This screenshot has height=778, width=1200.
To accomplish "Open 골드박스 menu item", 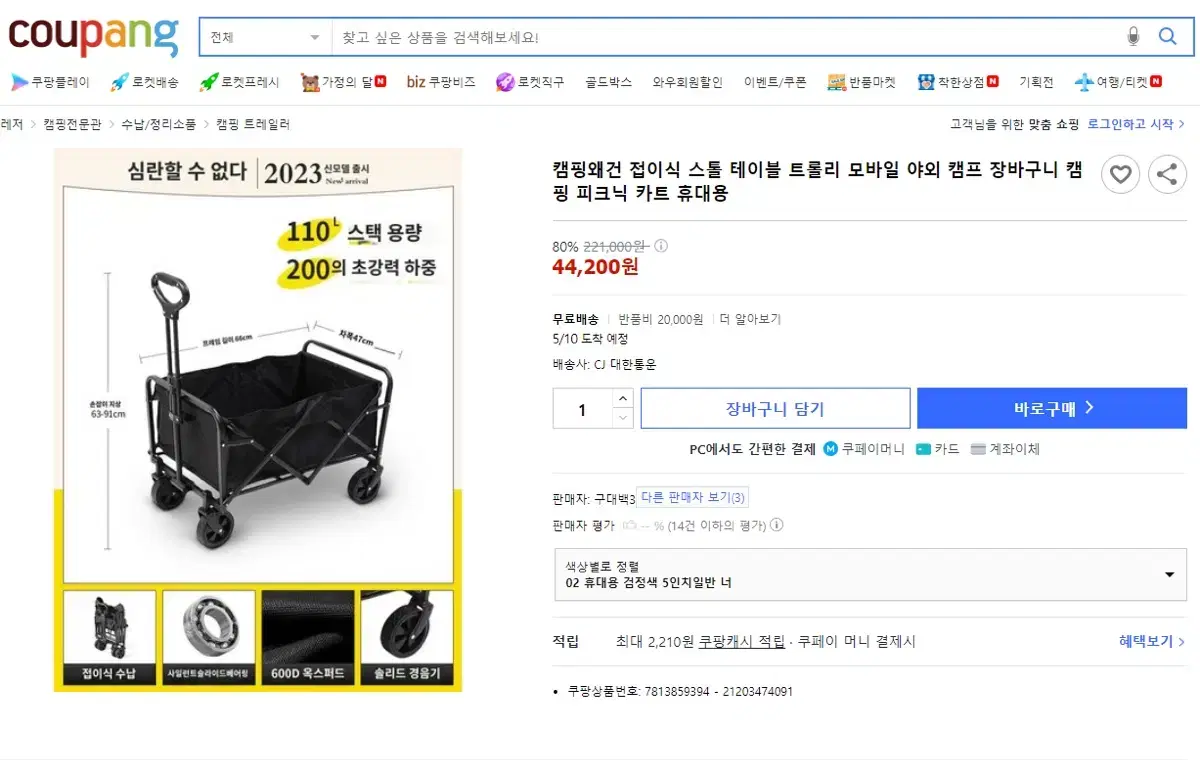I will [x=609, y=82].
